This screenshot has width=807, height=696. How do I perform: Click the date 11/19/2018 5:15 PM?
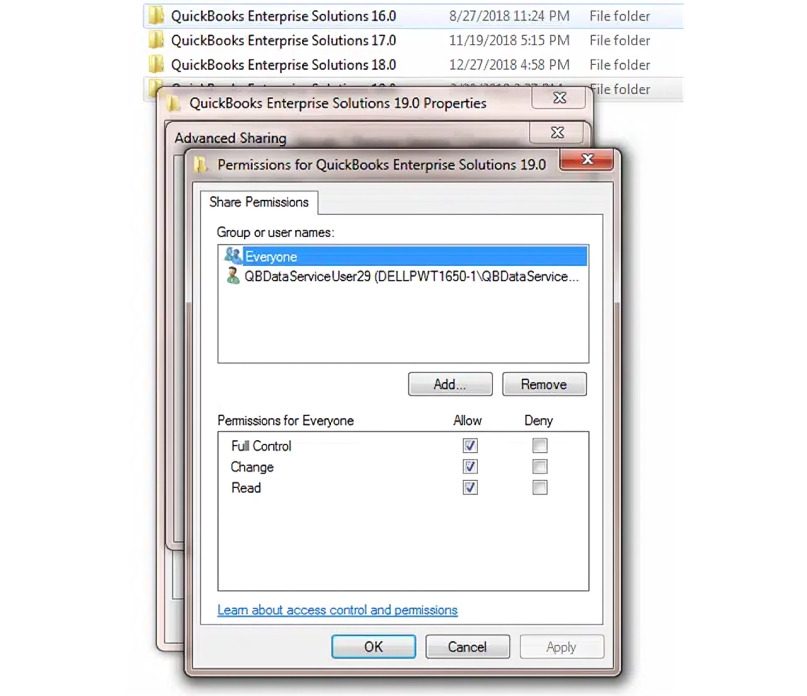pyautogui.click(x=509, y=41)
